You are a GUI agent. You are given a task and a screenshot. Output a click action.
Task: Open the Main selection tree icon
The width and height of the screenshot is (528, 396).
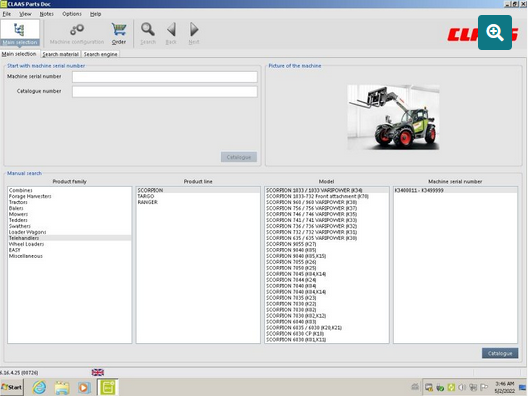20,30
